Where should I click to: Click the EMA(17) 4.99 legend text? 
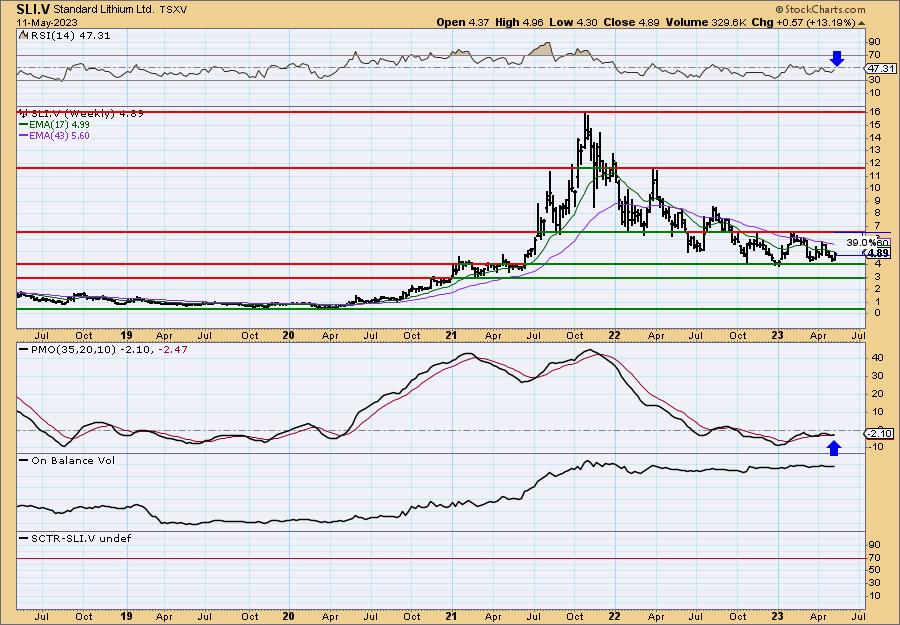point(60,125)
